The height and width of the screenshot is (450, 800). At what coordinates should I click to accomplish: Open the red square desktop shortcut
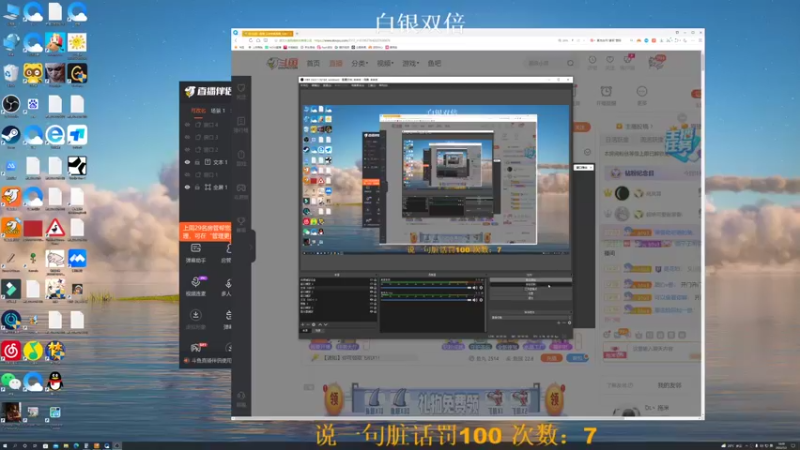pyautogui.click(x=33, y=228)
